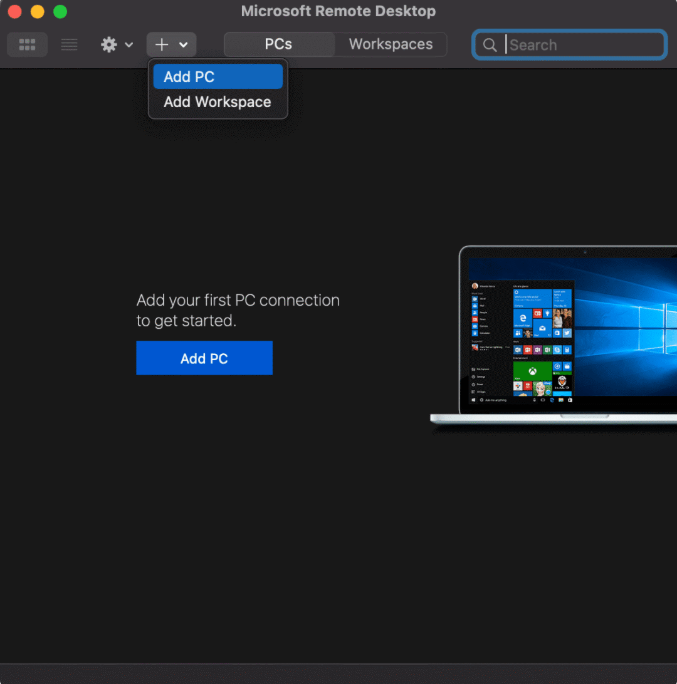
Task: Click the Microsoft Remote Desktop window title
Action: click(338, 12)
